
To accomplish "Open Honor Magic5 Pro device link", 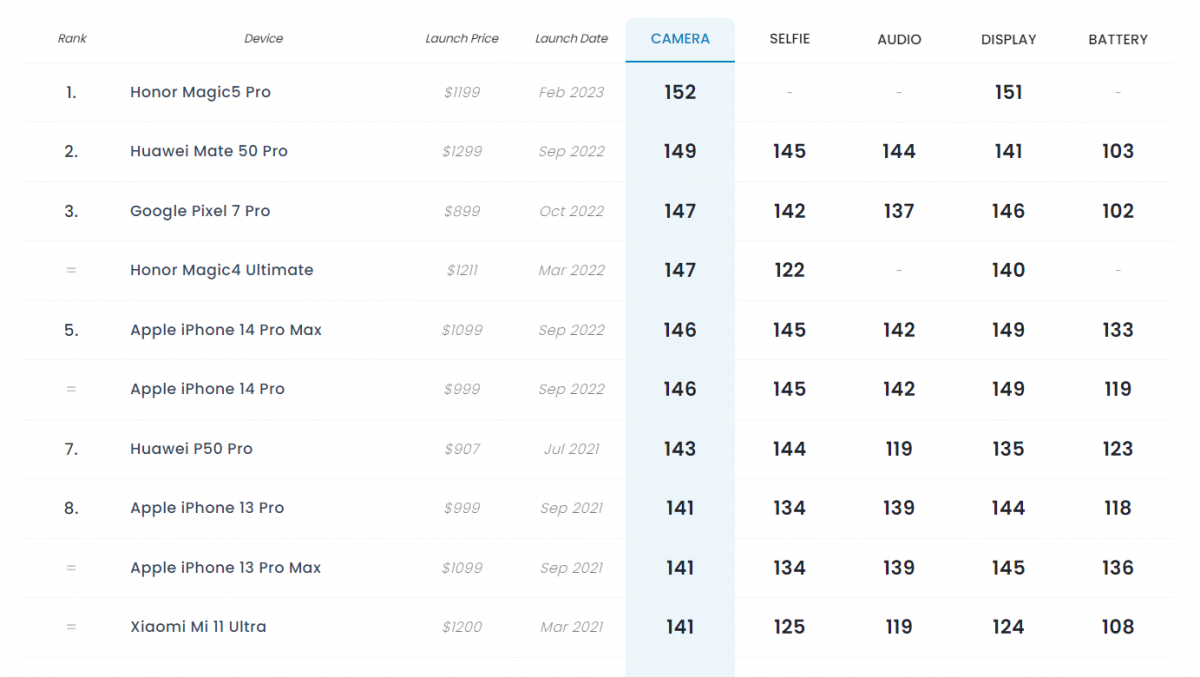I will tap(200, 92).
